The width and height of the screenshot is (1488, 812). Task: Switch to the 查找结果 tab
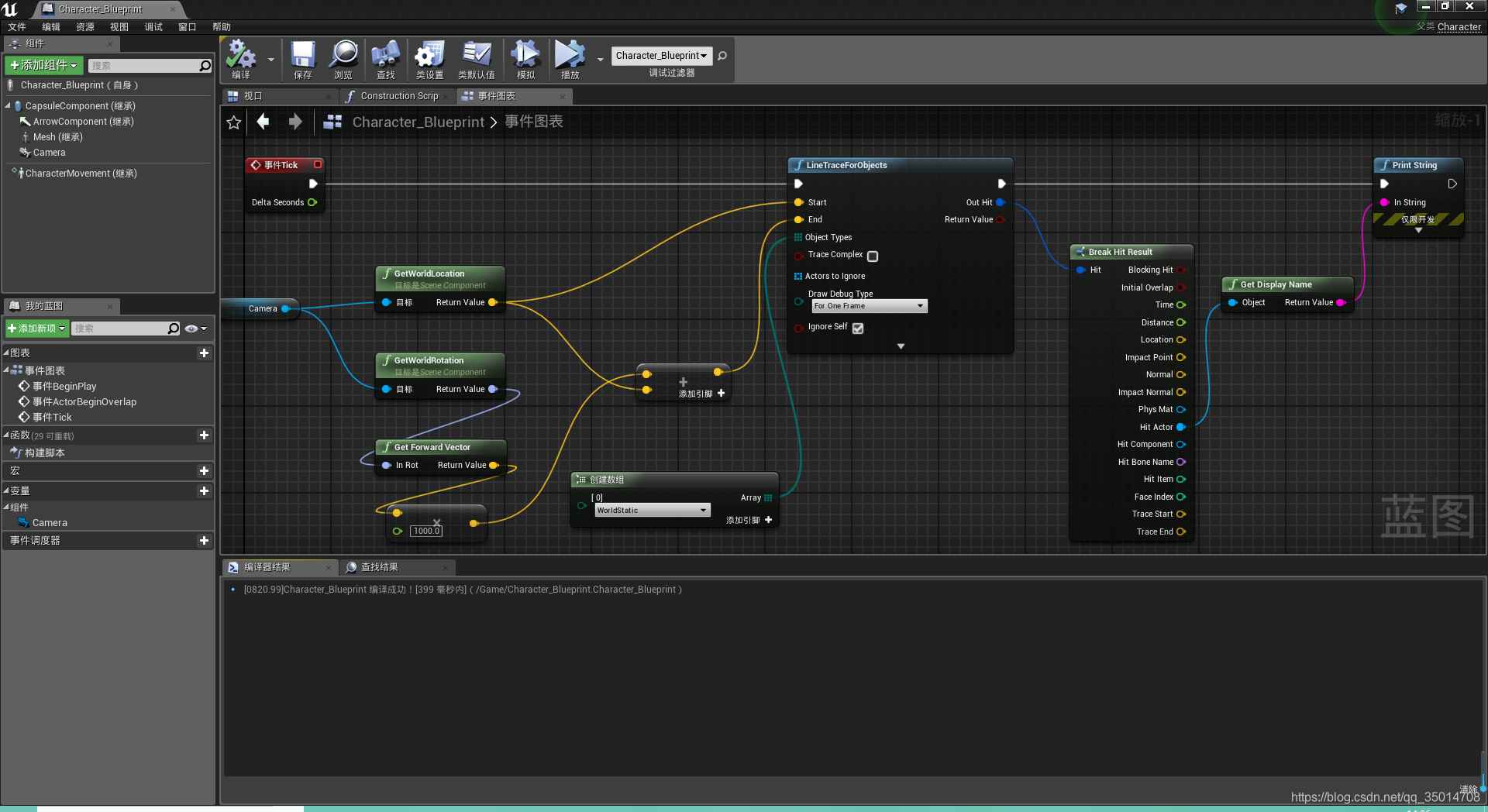pyautogui.click(x=379, y=566)
